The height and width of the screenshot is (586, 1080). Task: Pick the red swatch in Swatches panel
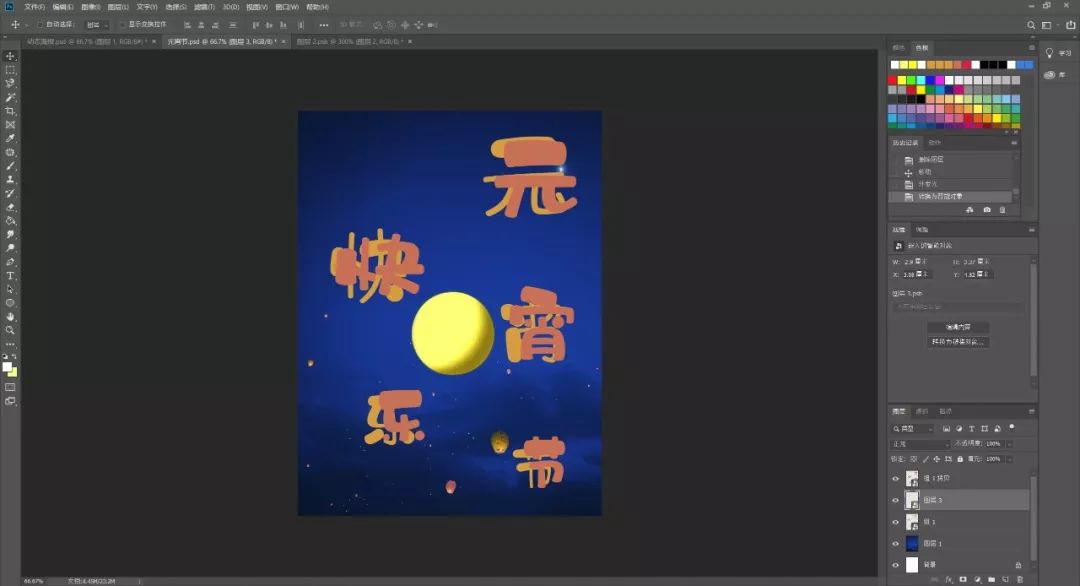pyautogui.click(x=893, y=80)
